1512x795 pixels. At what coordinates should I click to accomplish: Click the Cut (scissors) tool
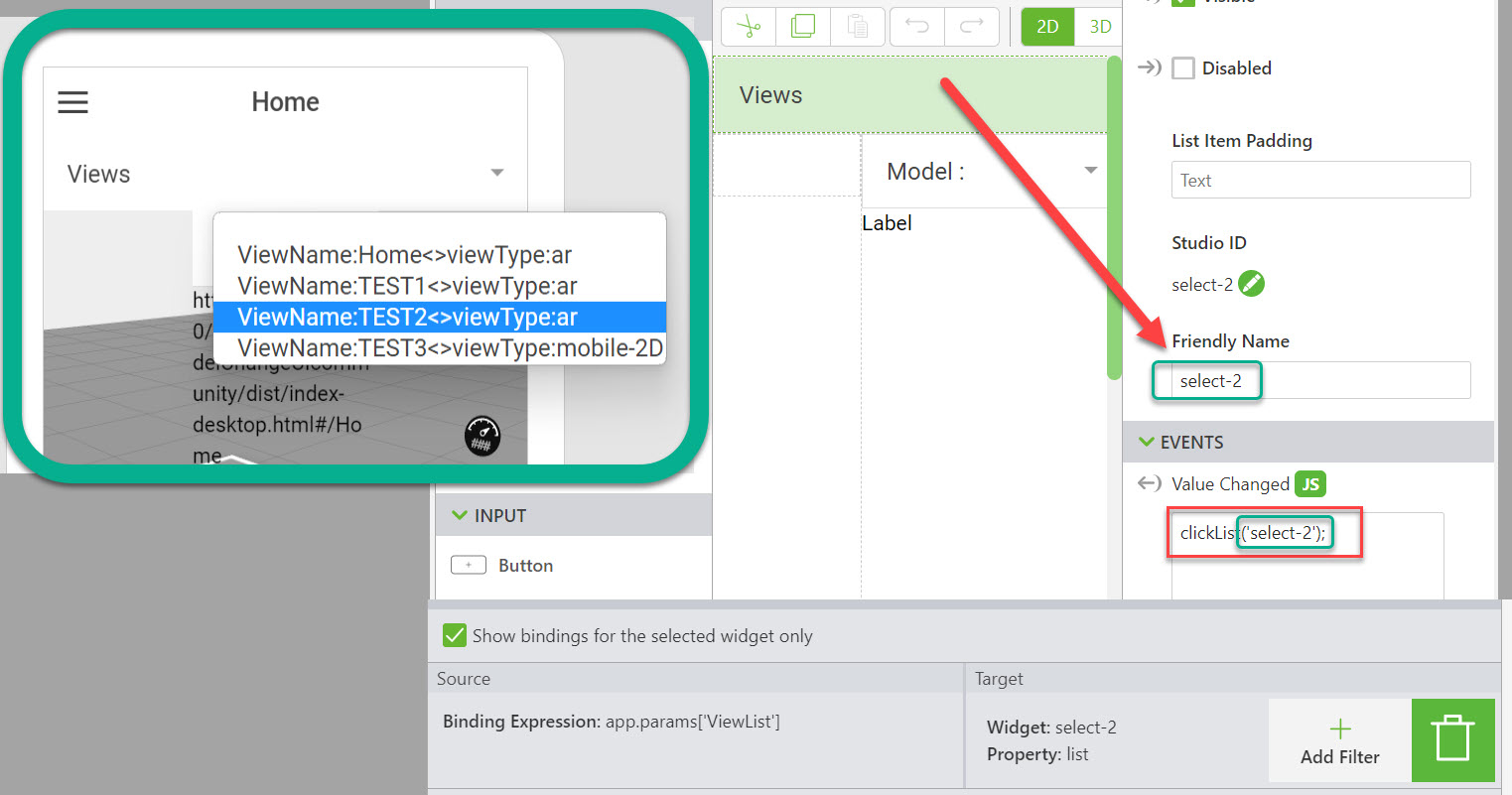[x=748, y=27]
